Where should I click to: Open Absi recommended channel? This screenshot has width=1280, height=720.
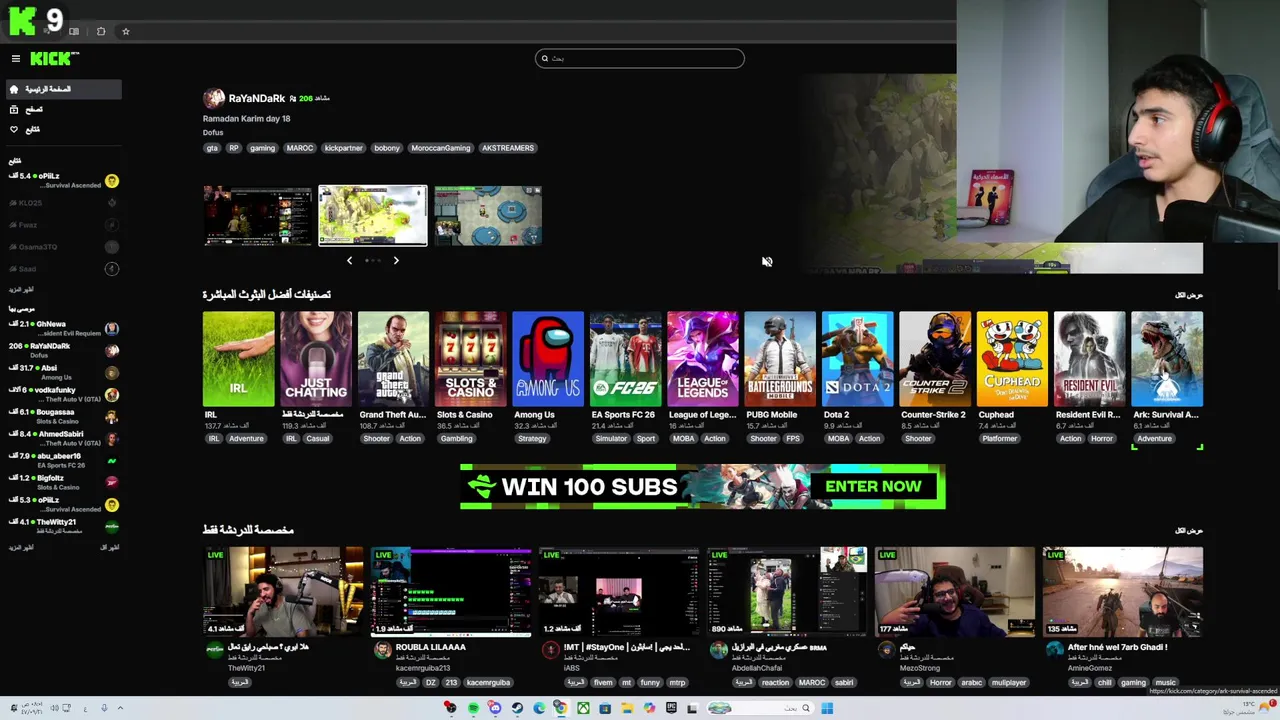[64, 372]
